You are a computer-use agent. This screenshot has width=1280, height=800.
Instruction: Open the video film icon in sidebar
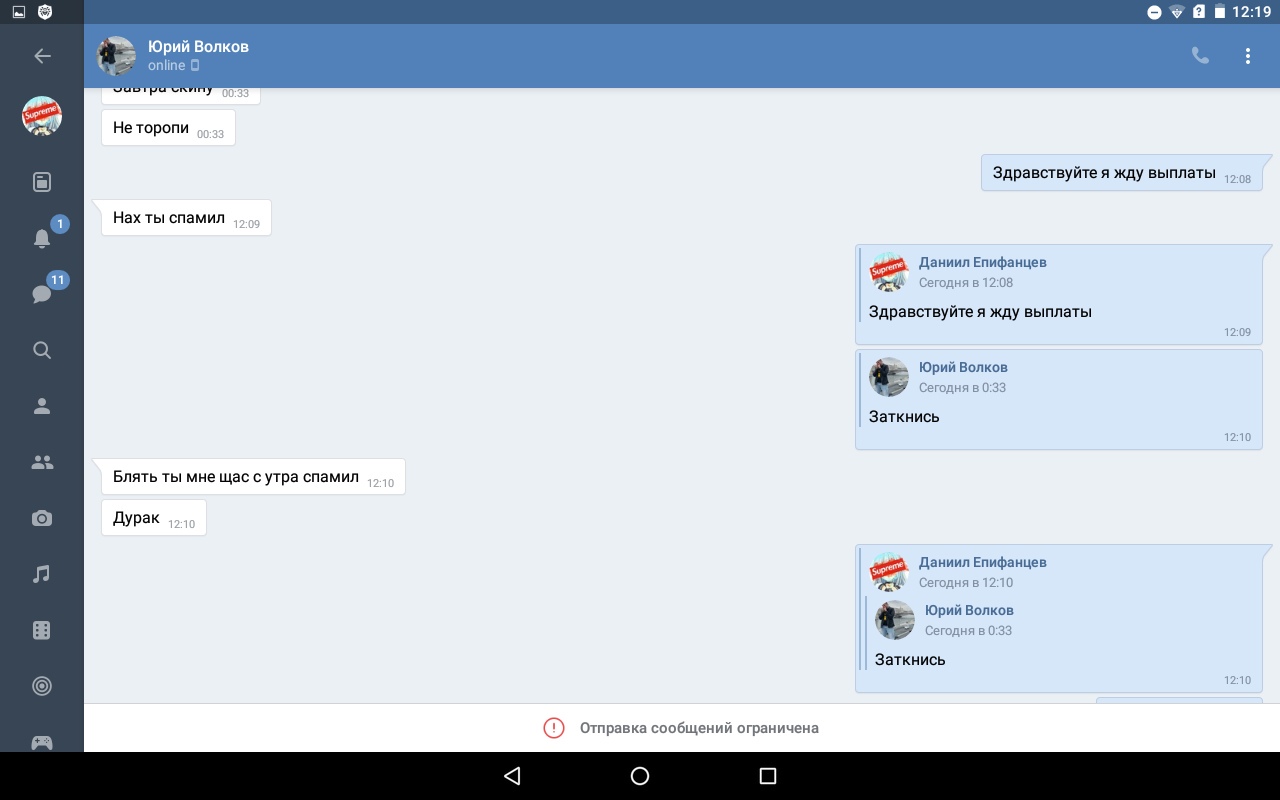pos(42,630)
